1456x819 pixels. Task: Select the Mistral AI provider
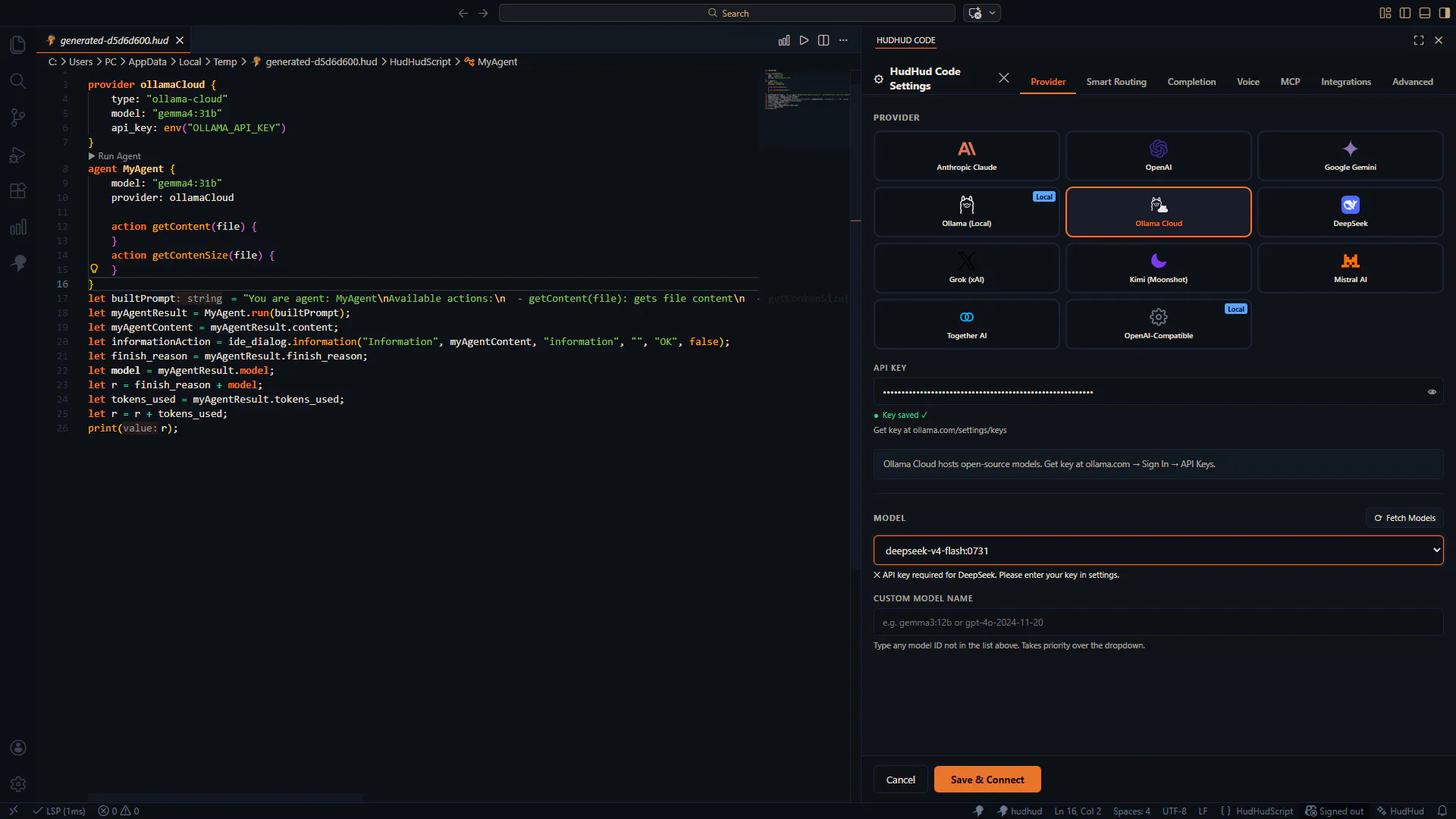1350,268
